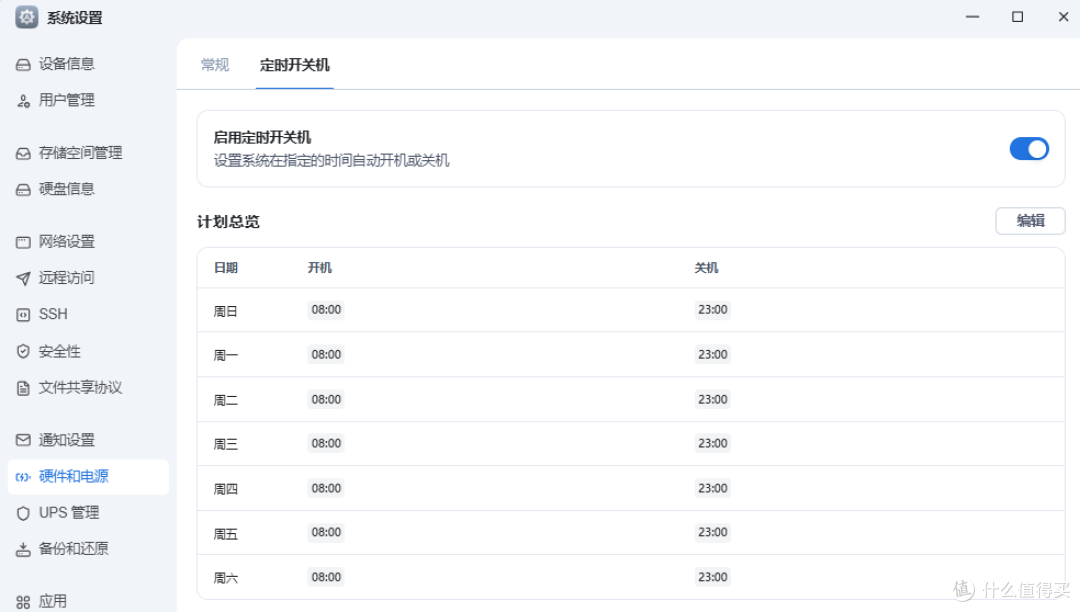
Task: Open 网络设置 network icon
Action: [23, 242]
